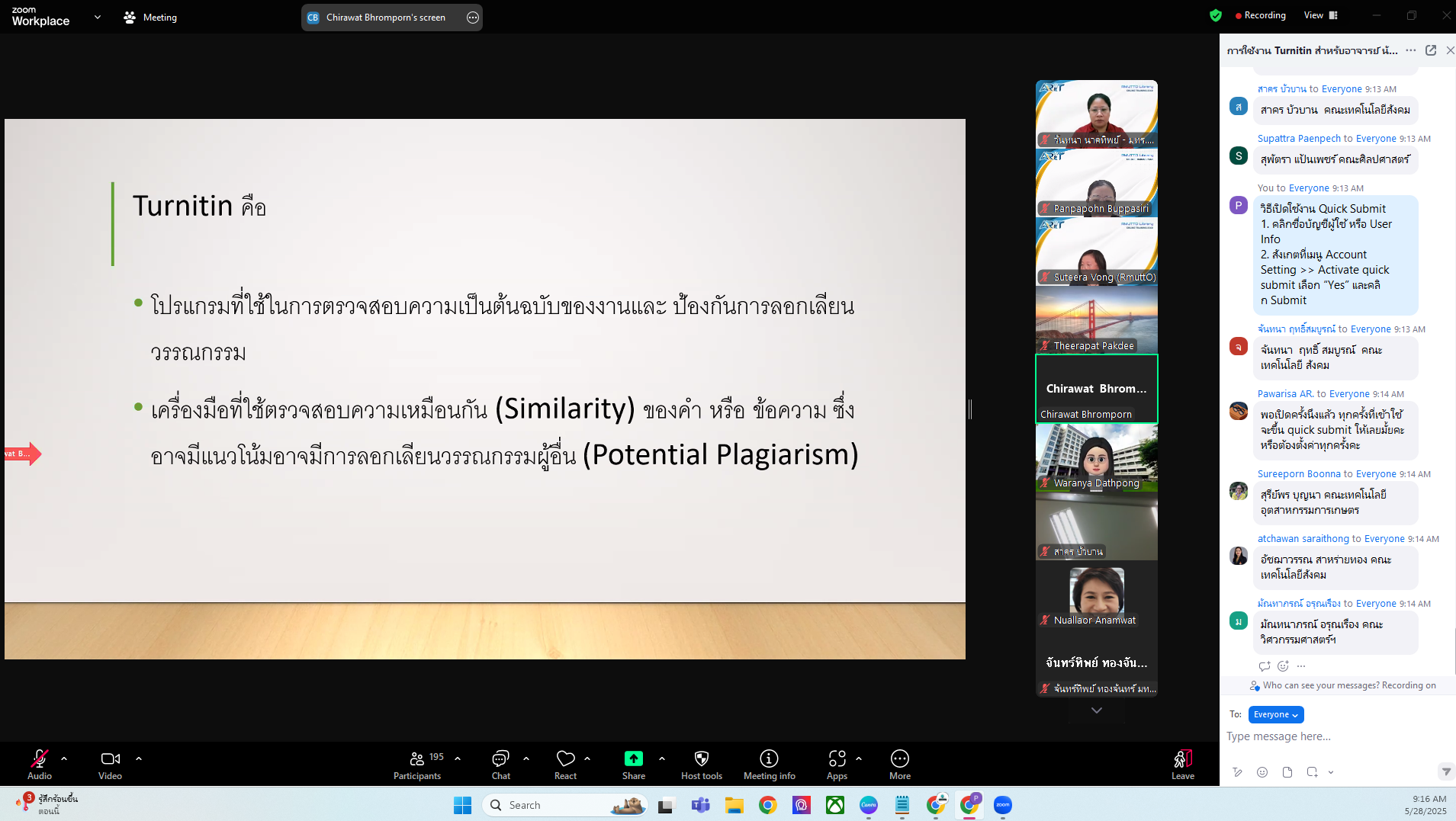Open the Participants panel
The image size is (1456, 821).
click(x=417, y=764)
